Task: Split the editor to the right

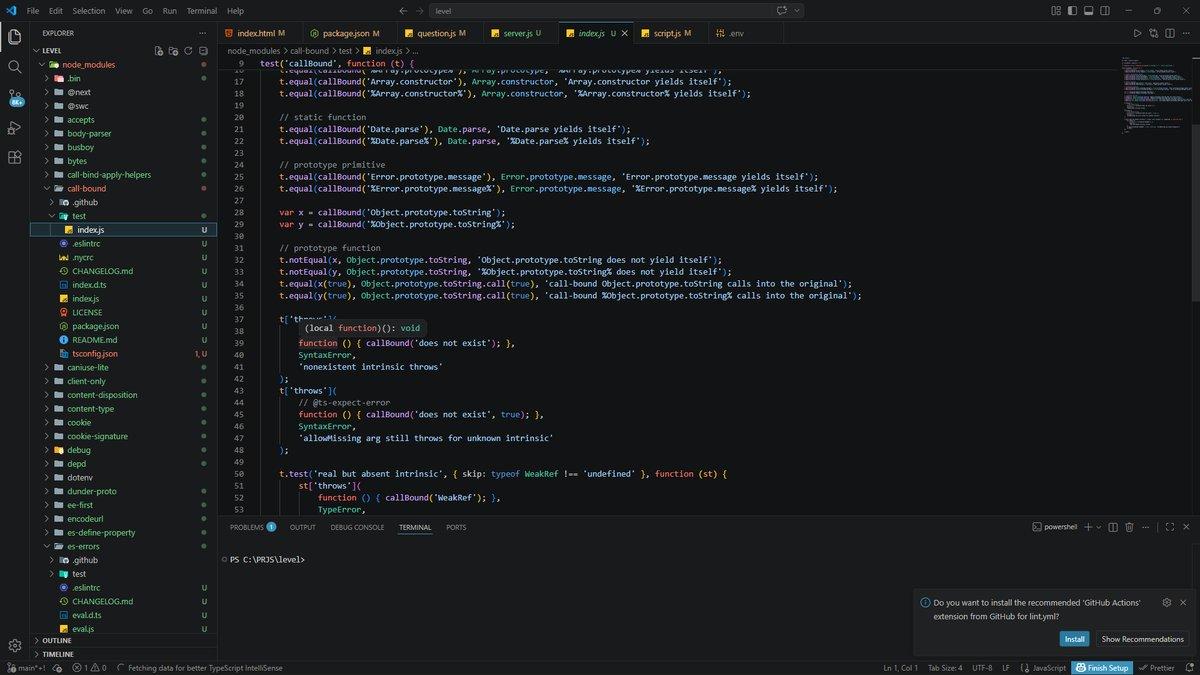Action: pyautogui.click(x=1169, y=33)
